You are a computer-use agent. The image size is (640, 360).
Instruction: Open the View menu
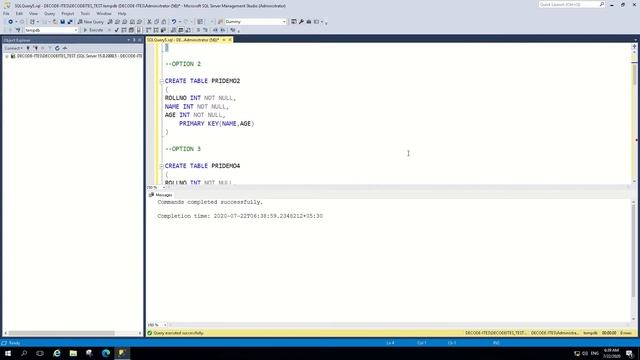click(x=33, y=13)
